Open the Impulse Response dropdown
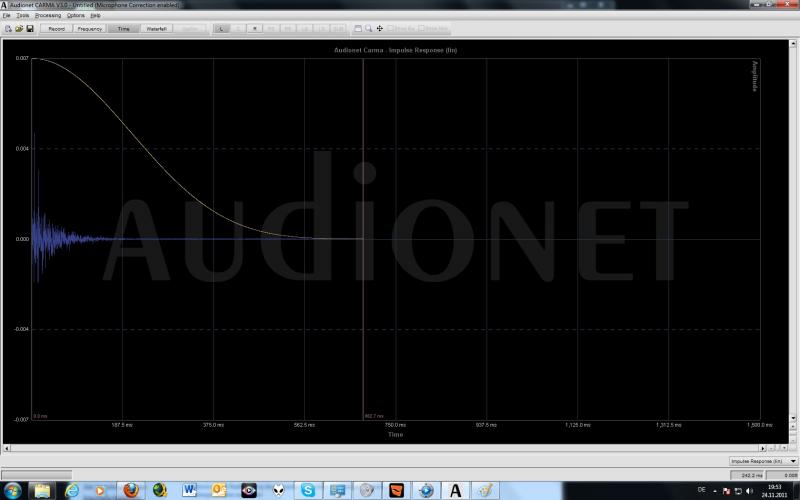Viewport: 800px width, 500px height. tap(763, 461)
